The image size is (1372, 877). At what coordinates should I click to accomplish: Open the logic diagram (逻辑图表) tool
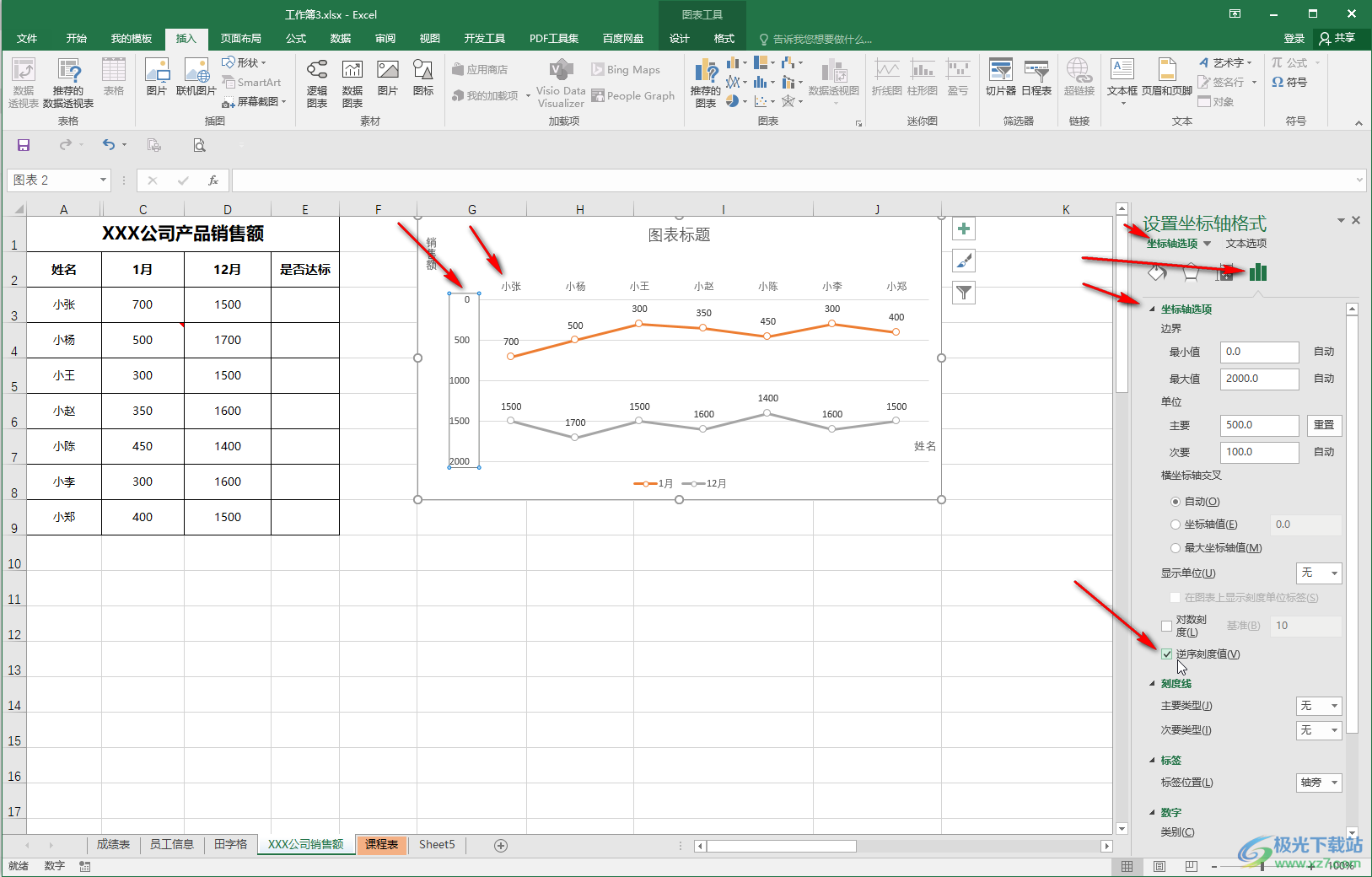coord(317,83)
